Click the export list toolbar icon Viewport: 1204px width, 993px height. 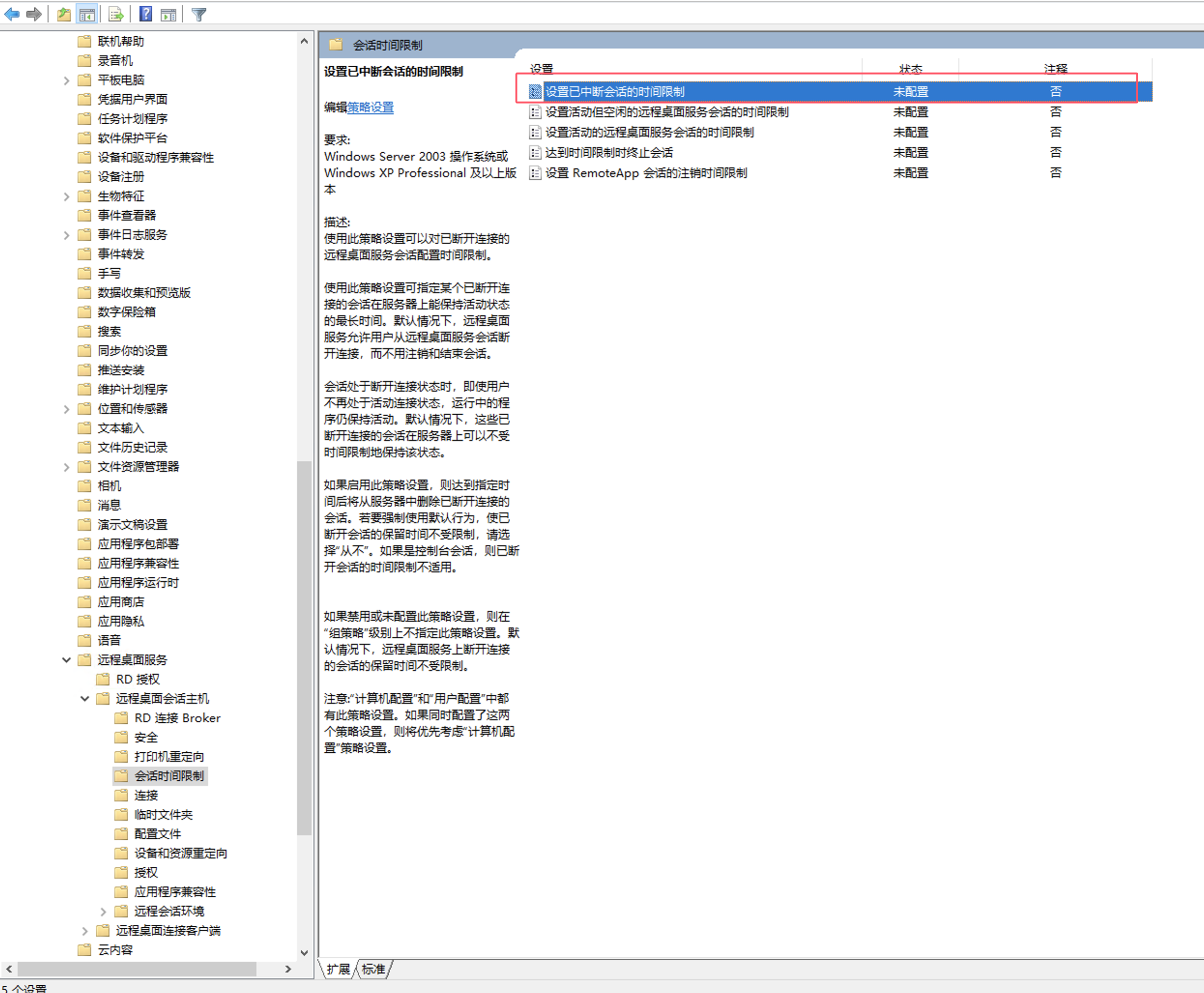tap(116, 15)
